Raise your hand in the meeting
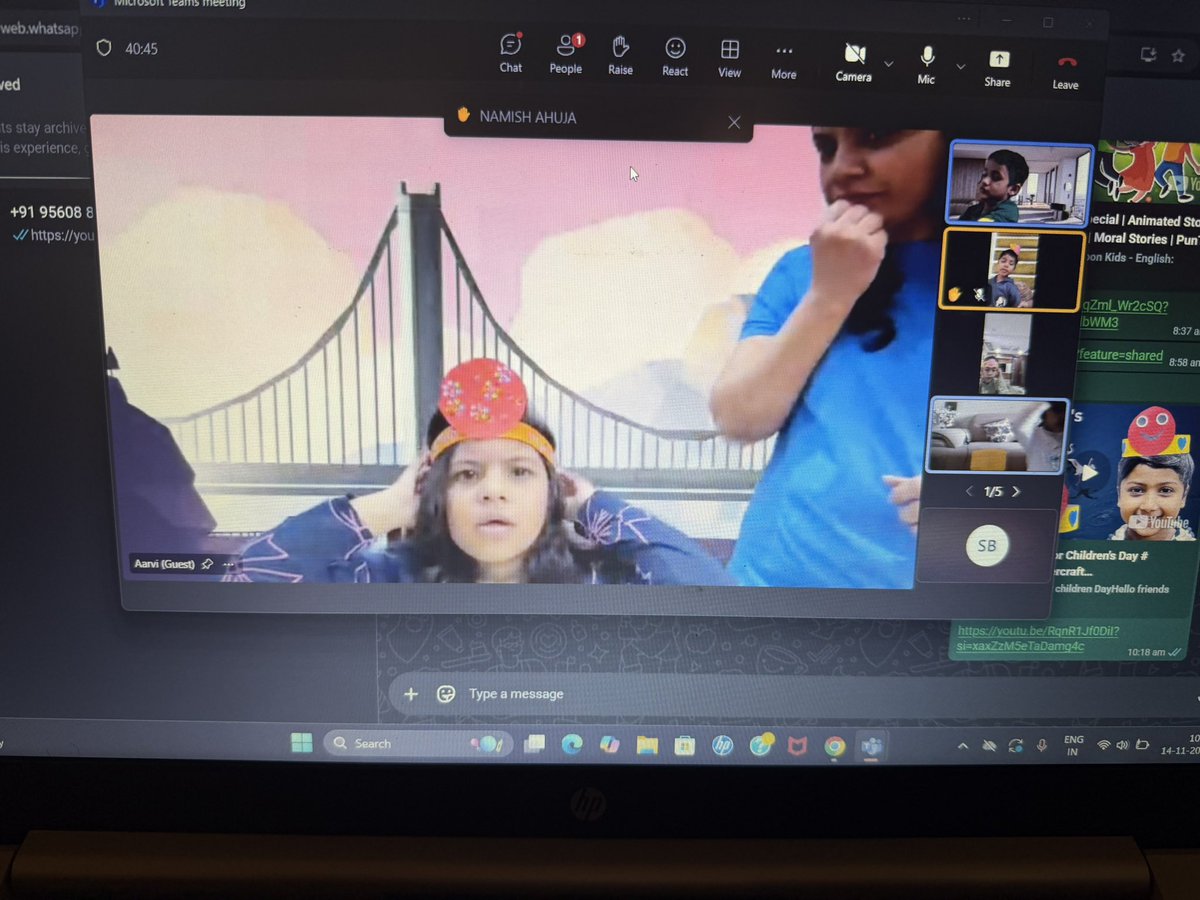 [620, 55]
